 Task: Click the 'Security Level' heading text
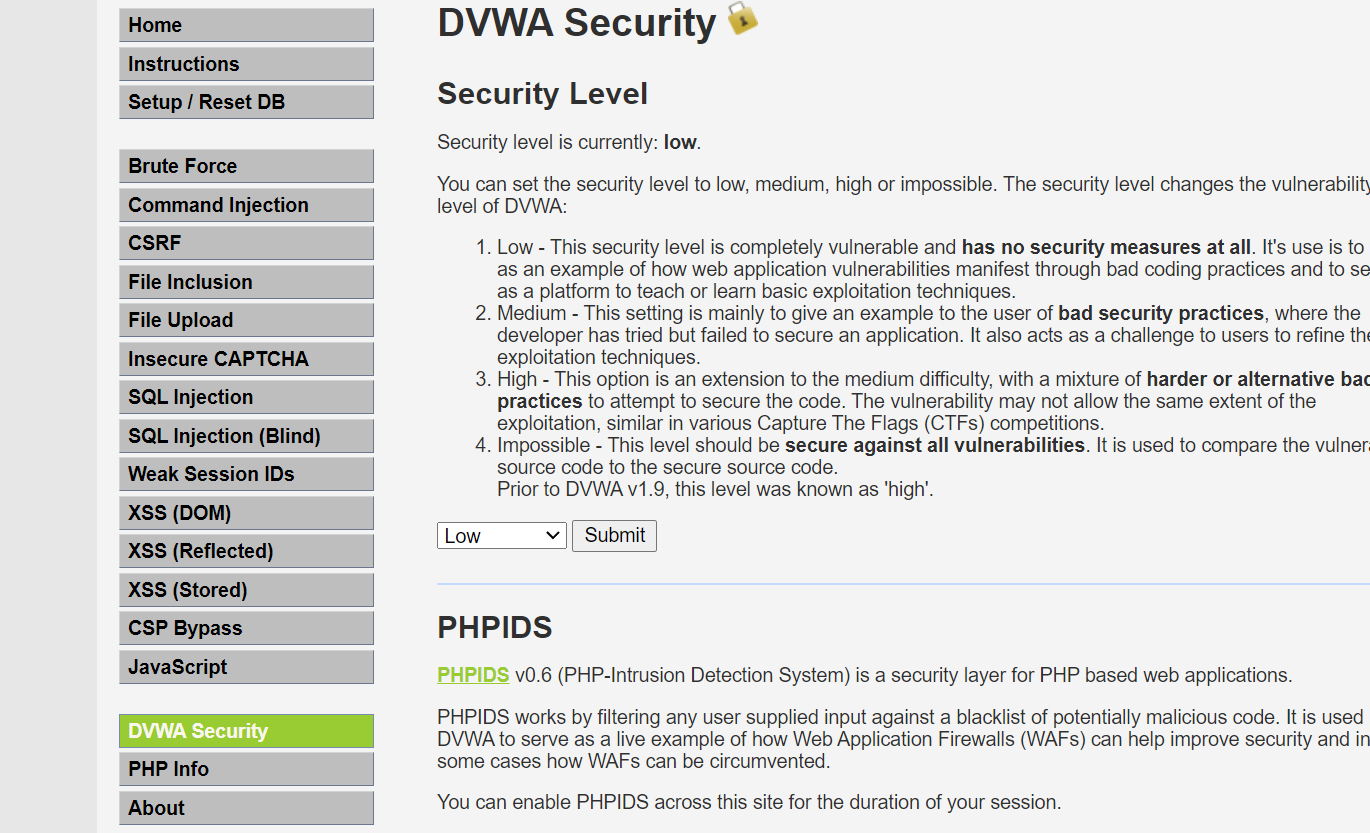point(543,94)
